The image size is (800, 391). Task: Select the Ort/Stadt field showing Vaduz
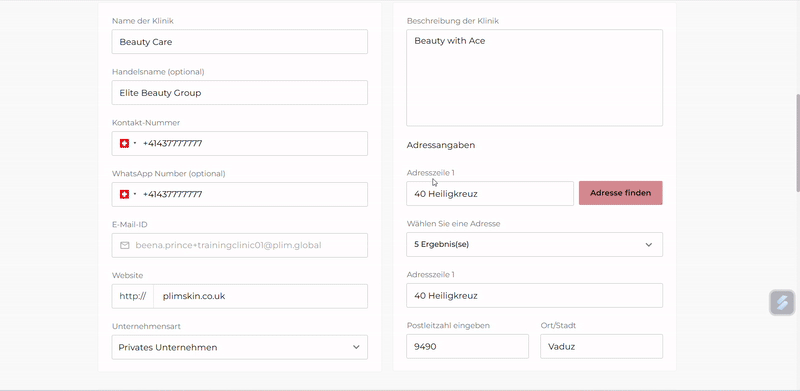click(x=602, y=347)
